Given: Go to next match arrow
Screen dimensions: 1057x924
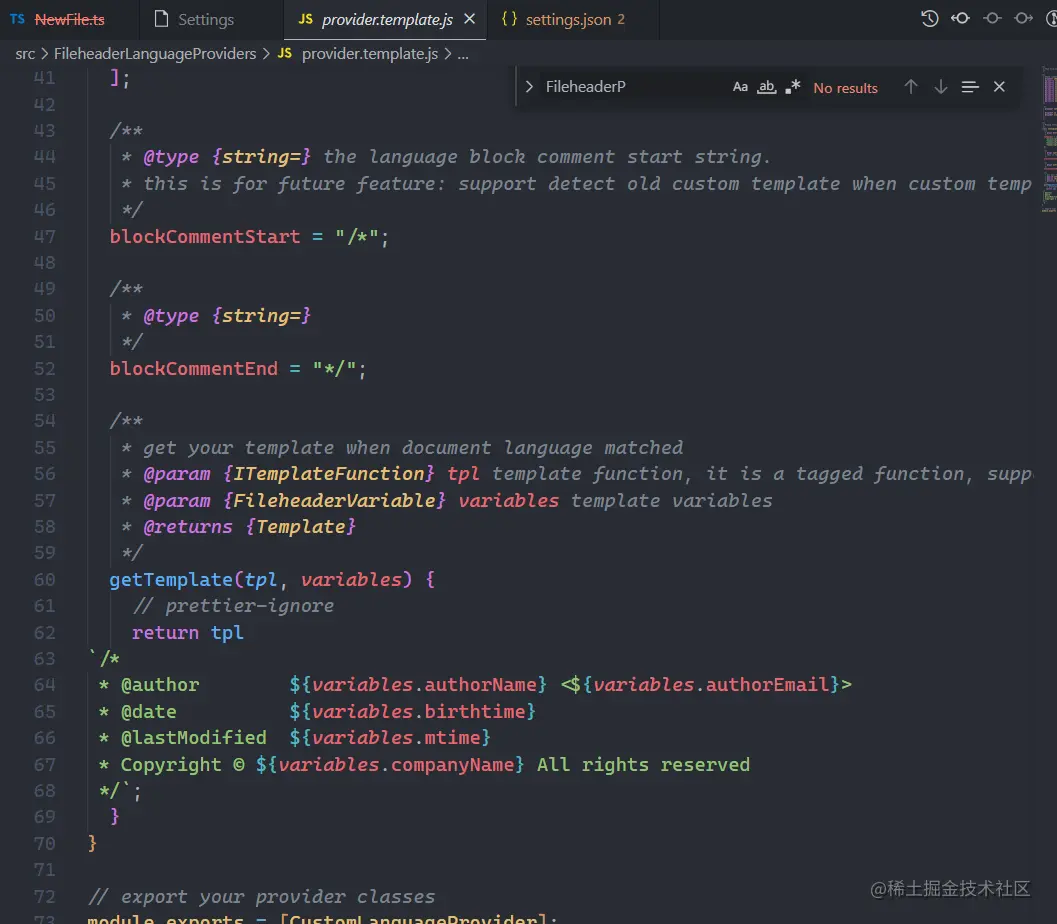Looking at the screenshot, I should click(x=940, y=87).
